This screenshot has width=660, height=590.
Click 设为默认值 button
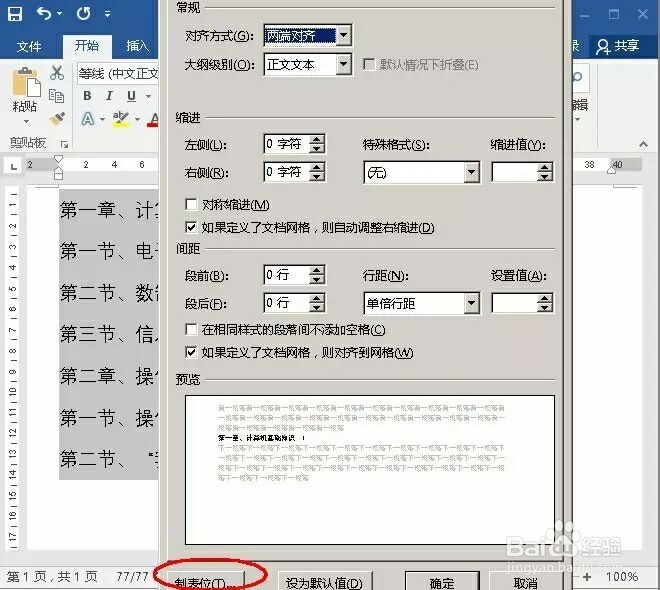click(x=325, y=582)
